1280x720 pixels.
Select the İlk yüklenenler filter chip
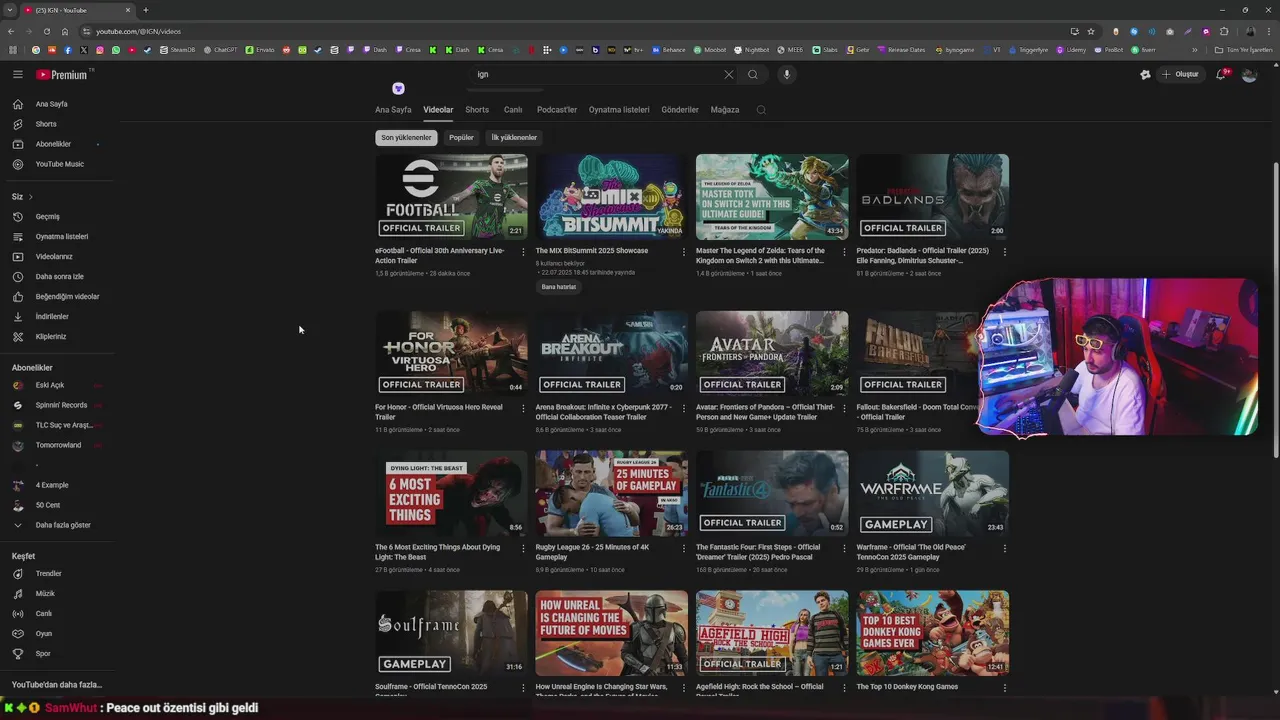pos(514,138)
